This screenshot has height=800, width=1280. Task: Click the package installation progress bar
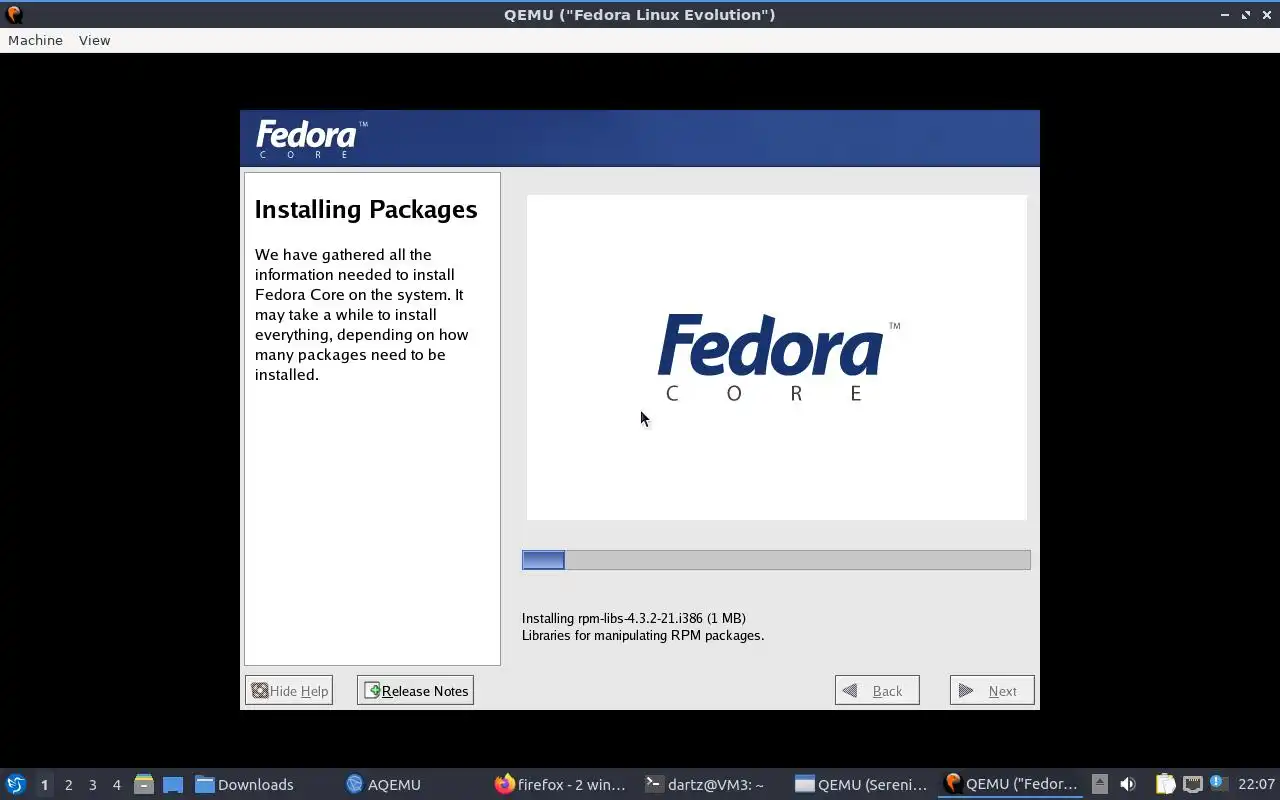[776, 560]
